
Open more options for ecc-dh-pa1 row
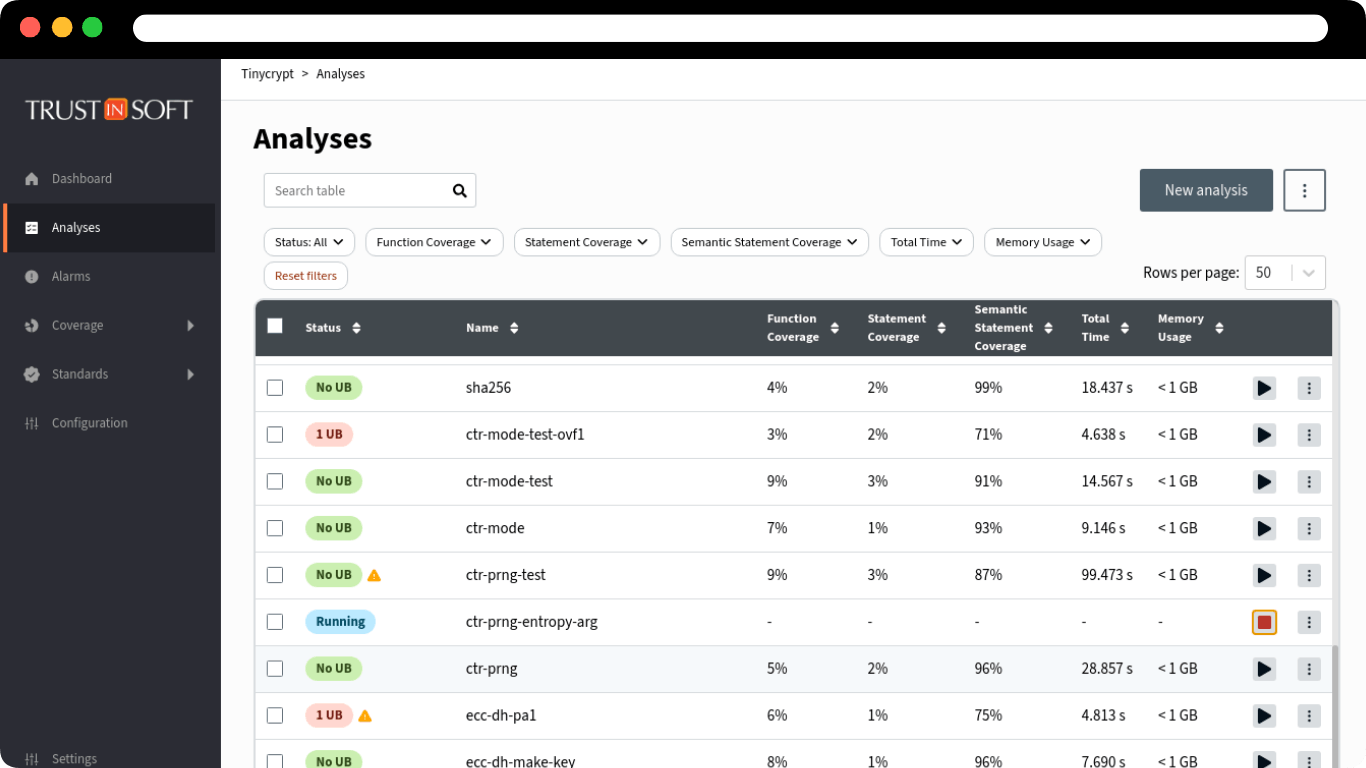pyautogui.click(x=1309, y=716)
